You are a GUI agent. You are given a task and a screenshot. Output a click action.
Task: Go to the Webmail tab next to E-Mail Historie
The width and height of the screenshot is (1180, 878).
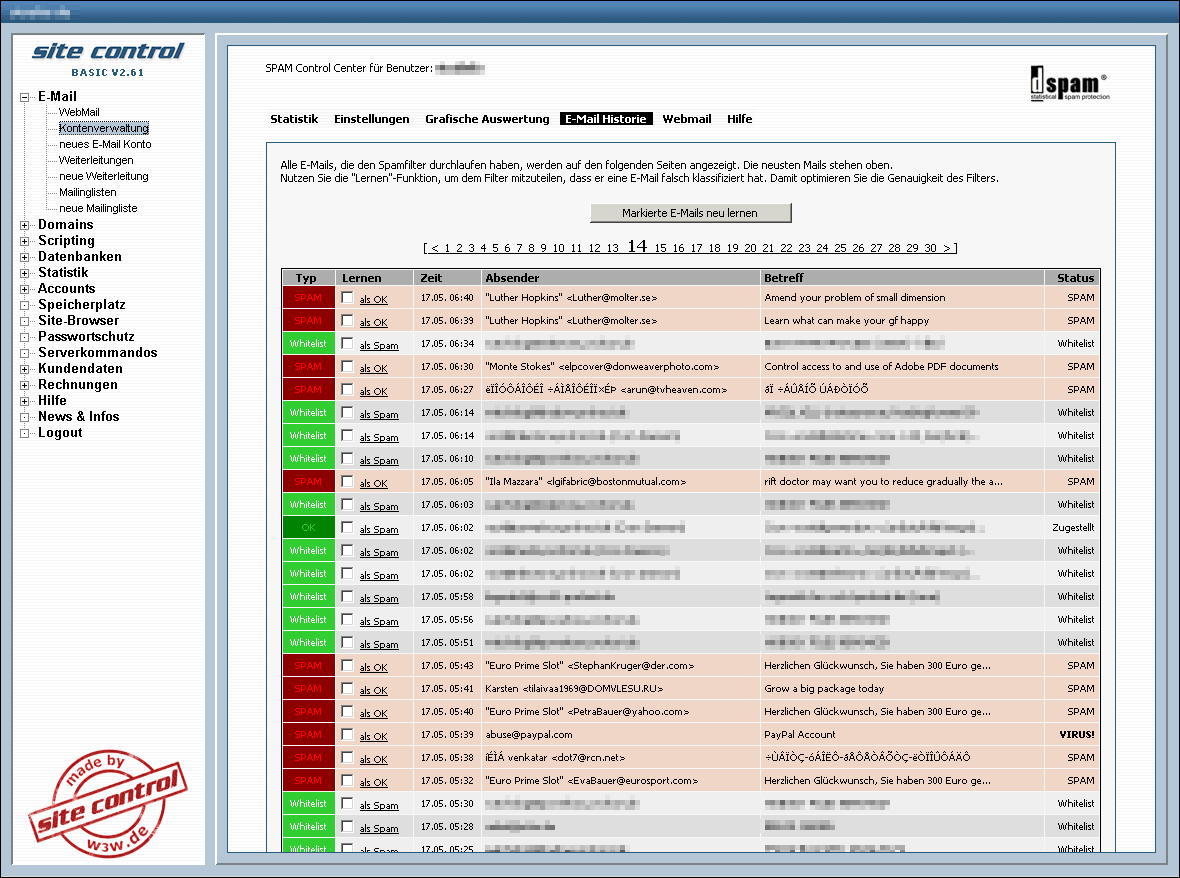pos(687,119)
